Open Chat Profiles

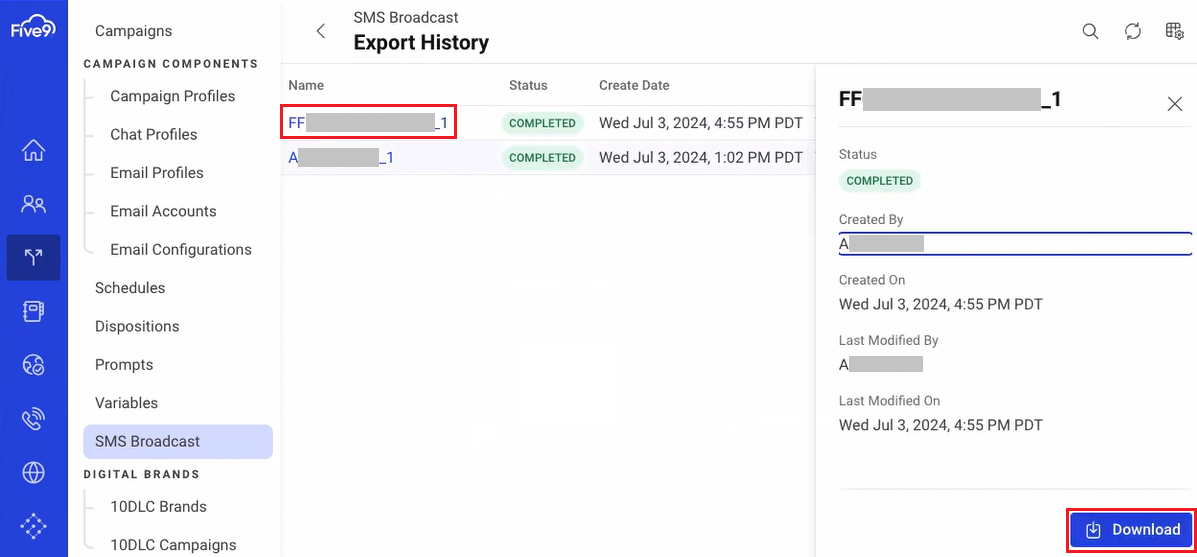point(153,134)
